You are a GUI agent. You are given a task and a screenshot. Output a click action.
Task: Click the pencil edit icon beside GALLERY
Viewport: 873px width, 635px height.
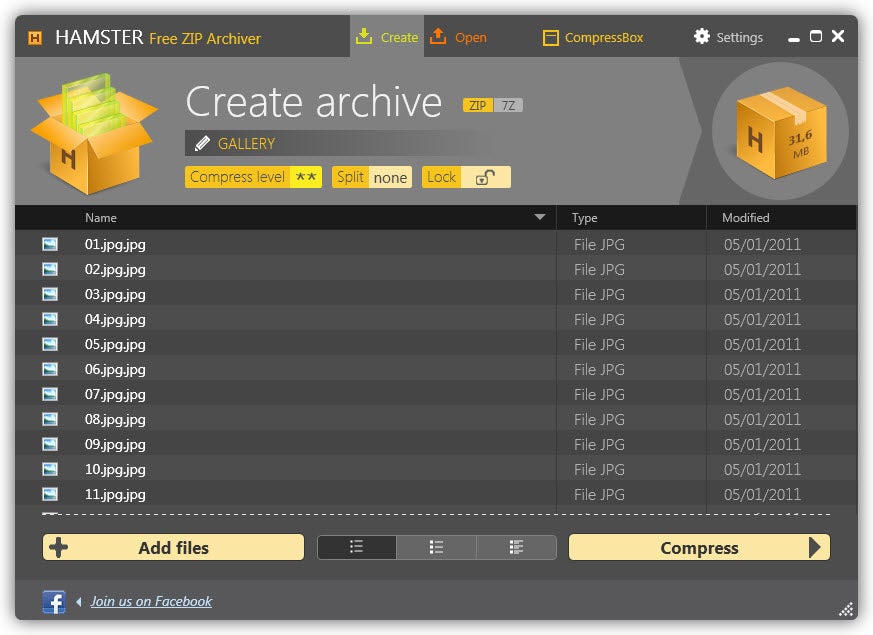click(202, 144)
